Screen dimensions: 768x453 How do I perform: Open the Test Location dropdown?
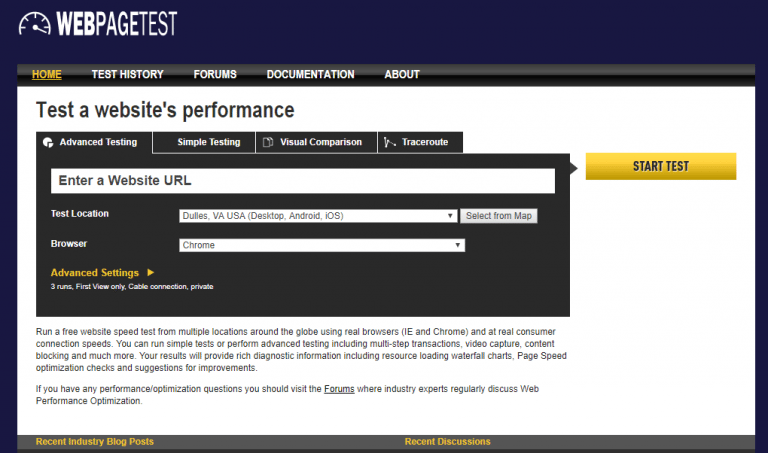(318, 216)
